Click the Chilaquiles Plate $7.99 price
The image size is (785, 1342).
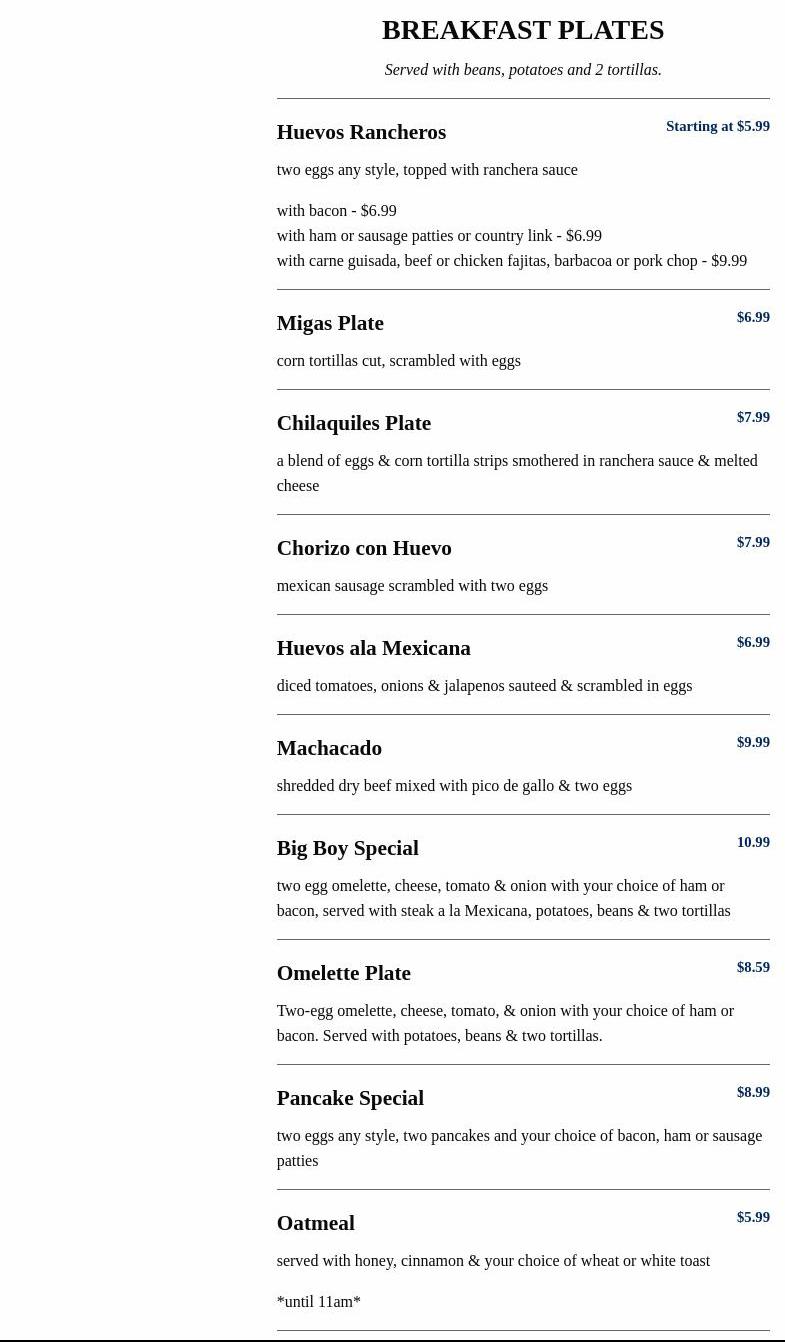pos(753,417)
